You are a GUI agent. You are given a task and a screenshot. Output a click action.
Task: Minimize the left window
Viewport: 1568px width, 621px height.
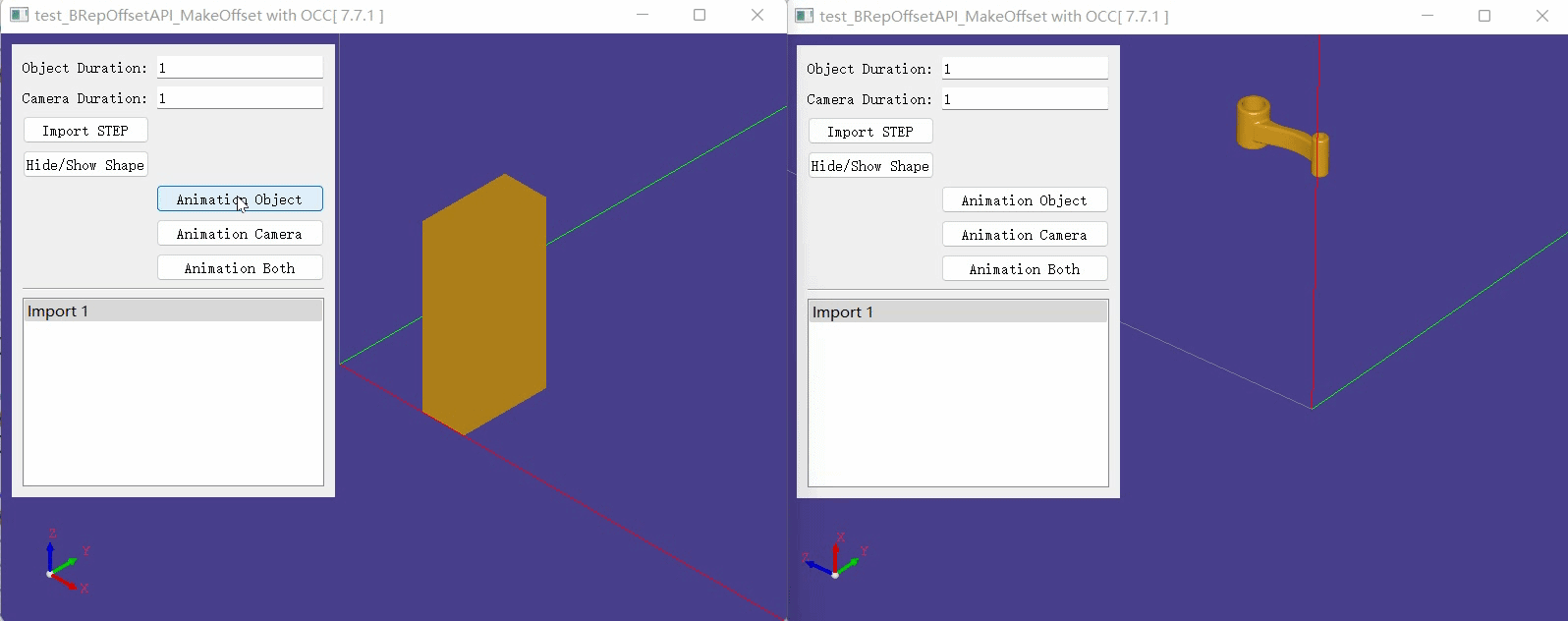[x=643, y=15]
